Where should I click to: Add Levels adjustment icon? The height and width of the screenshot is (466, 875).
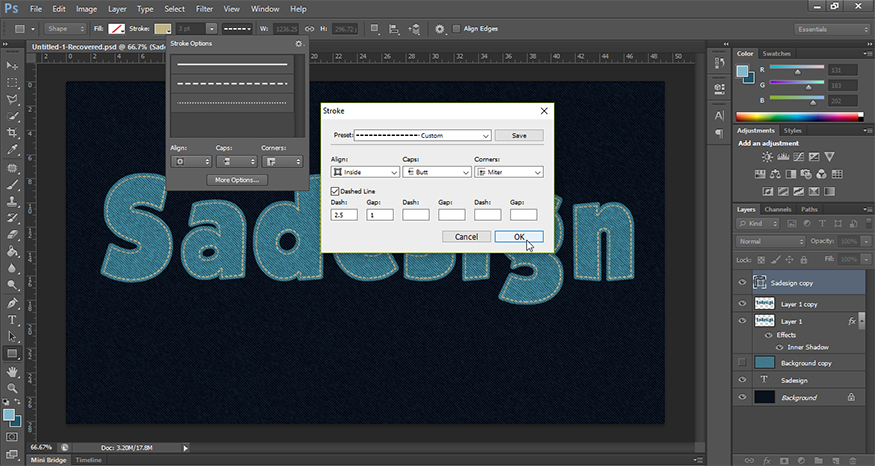click(x=783, y=157)
